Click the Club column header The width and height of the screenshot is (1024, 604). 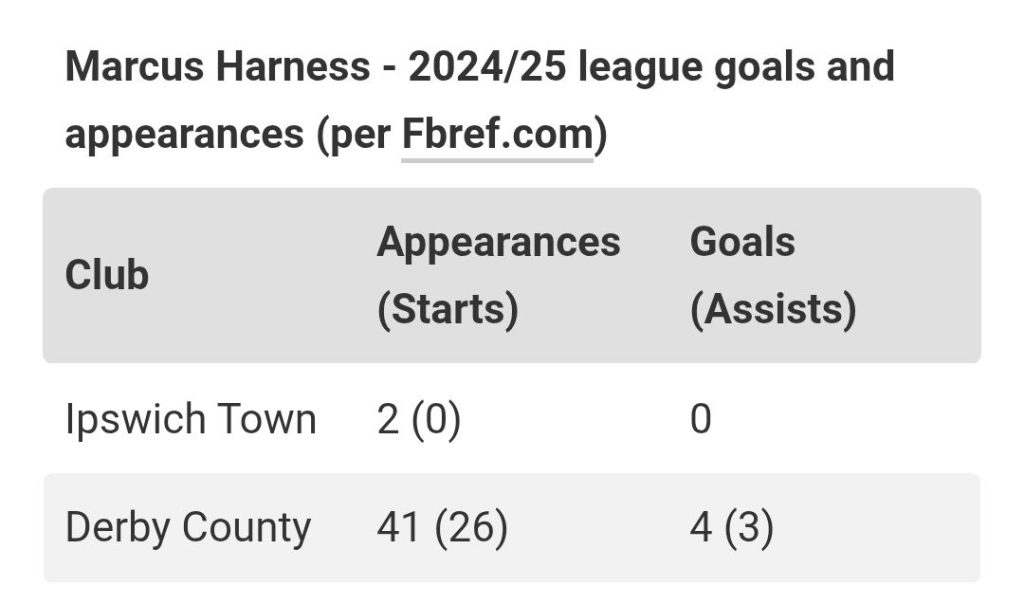pos(107,274)
